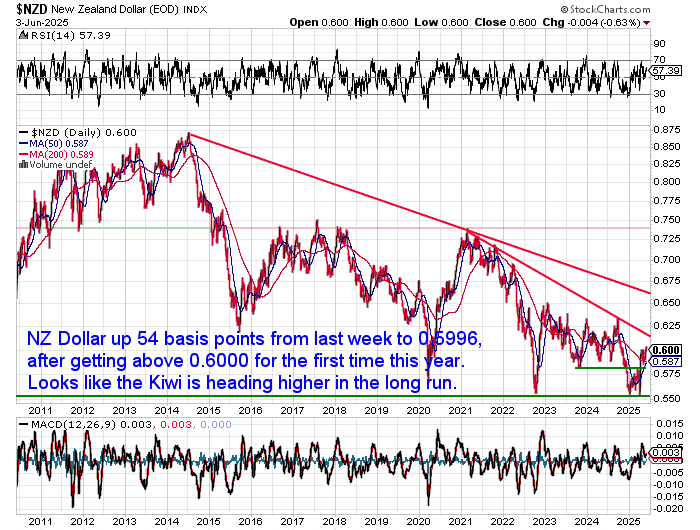
Task: Click the 'MA(200) 0.589' legend entry
Action: (61, 155)
